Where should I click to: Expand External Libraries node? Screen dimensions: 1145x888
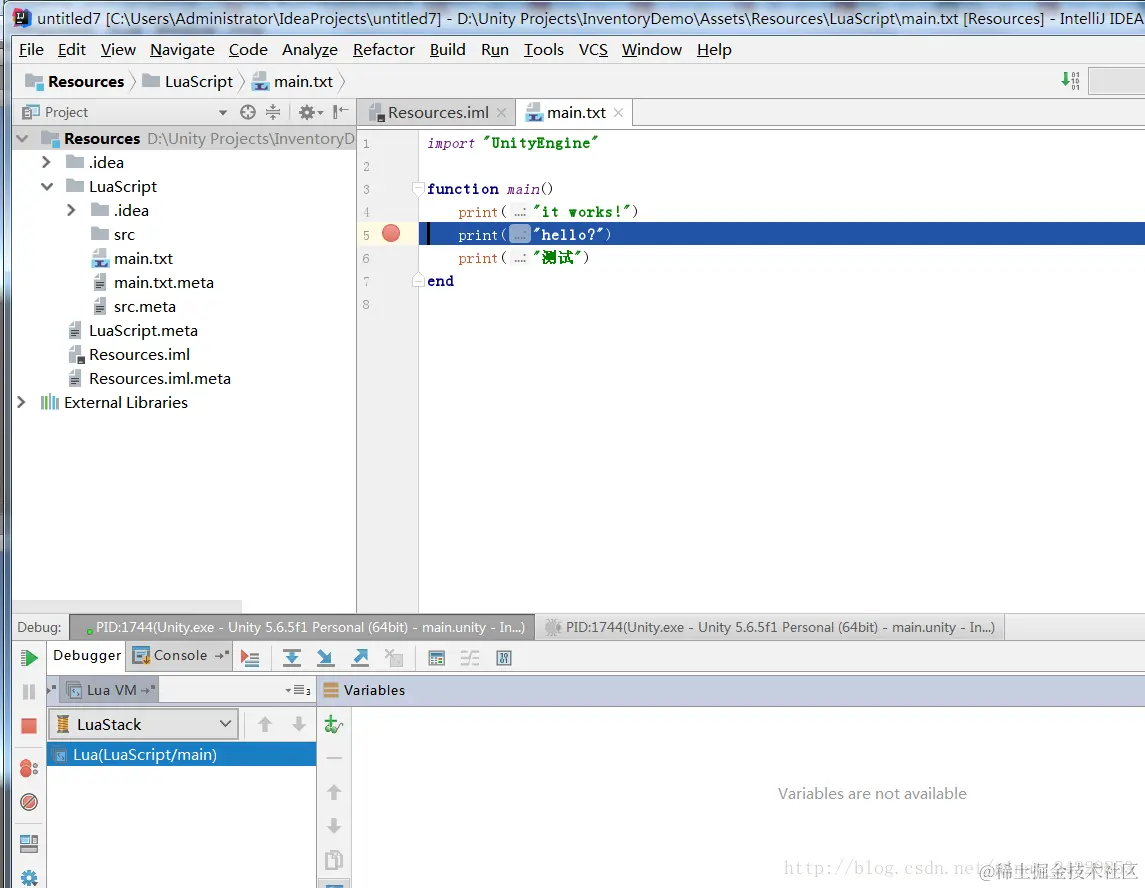(21, 402)
